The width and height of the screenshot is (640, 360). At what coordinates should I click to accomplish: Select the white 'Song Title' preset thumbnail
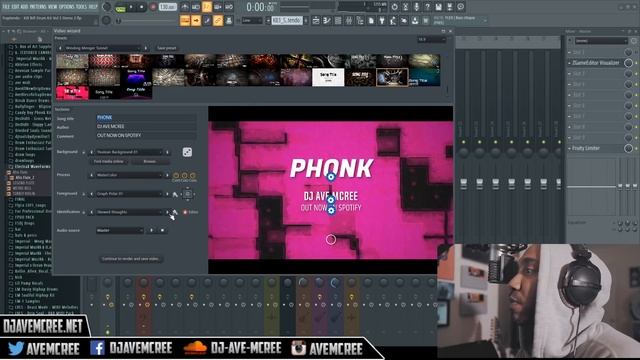pos(328,78)
